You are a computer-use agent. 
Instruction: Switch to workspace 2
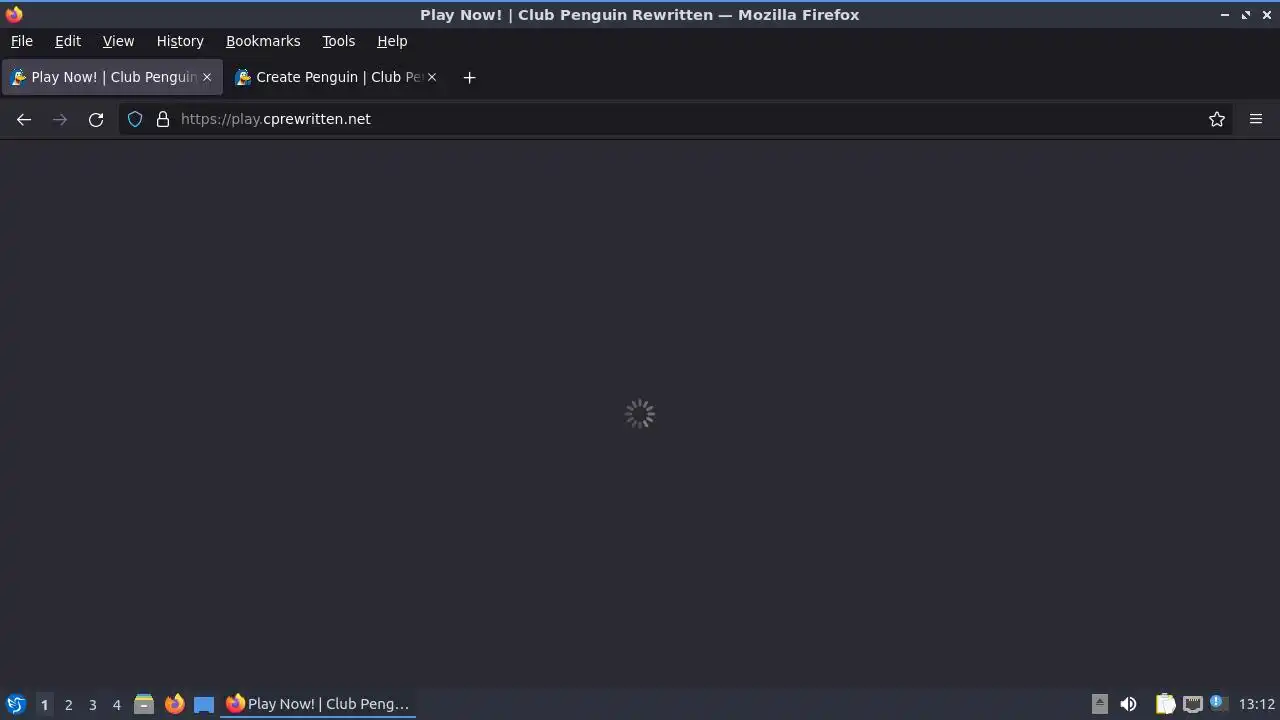click(x=68, y=704)
